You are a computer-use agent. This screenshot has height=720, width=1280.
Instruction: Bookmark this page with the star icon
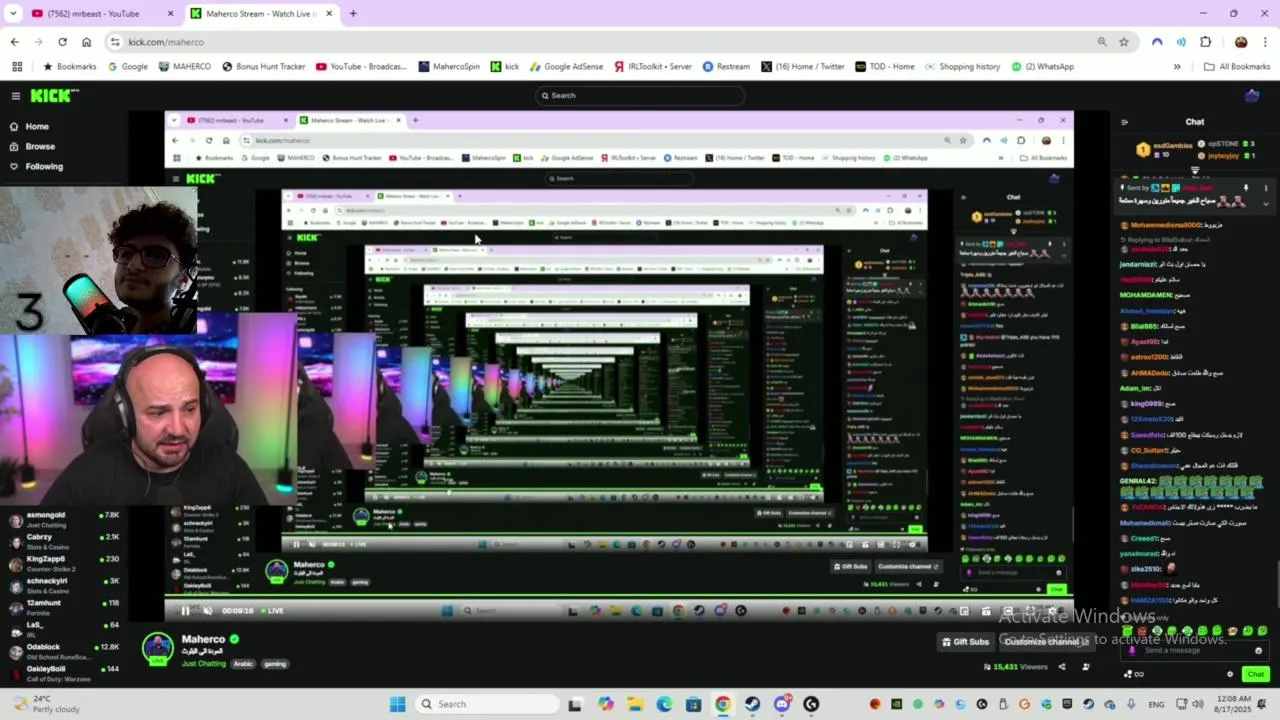tap(1124, 42)
